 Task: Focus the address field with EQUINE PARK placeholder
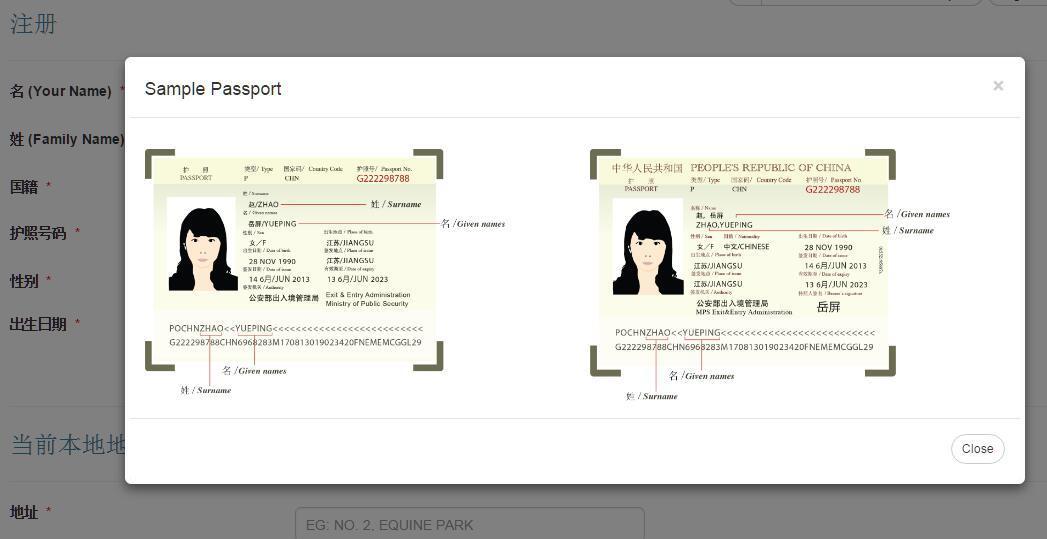tap(469, 524)
